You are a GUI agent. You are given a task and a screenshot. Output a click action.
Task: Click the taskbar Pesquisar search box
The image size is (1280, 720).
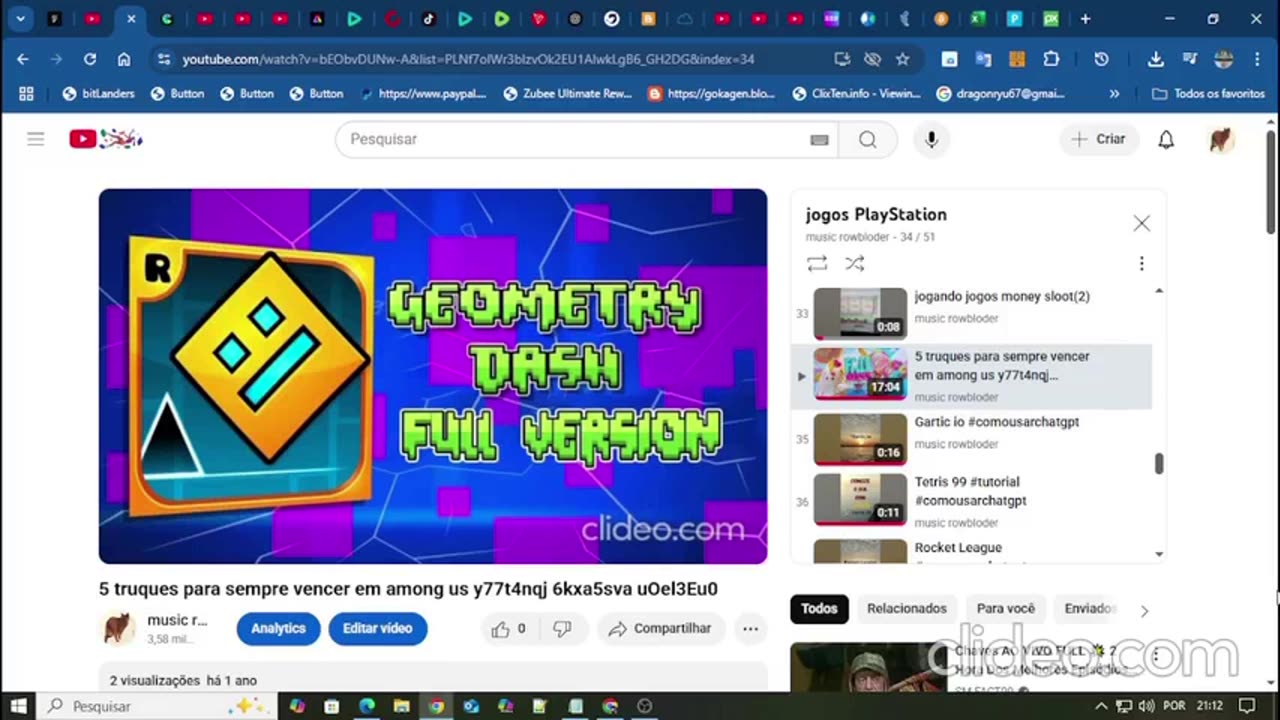(155, 706)
